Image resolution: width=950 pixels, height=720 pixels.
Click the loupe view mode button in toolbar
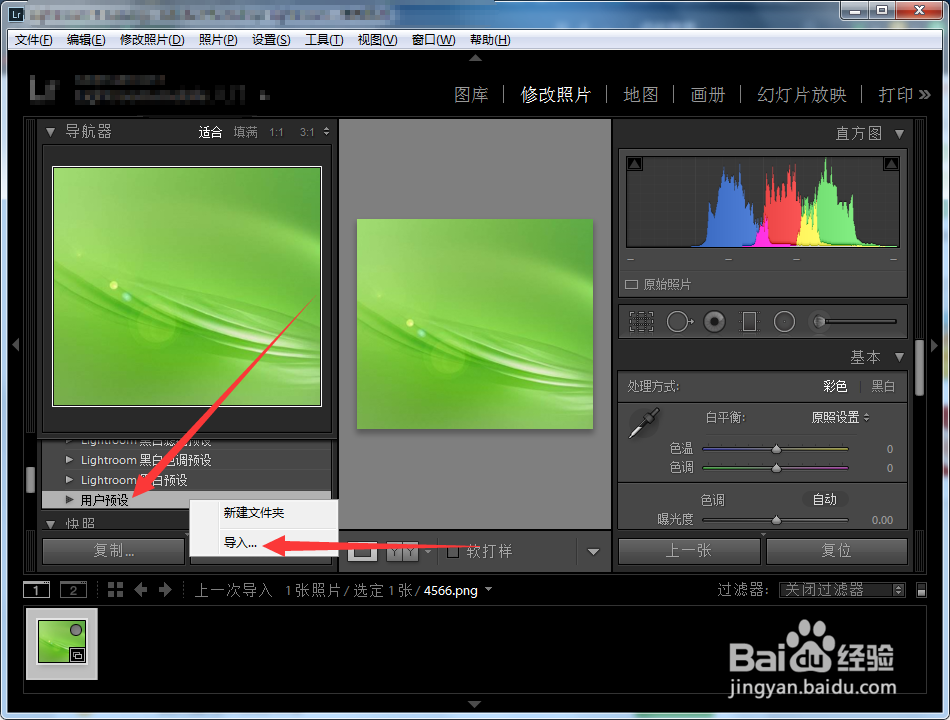click(362, 552)
